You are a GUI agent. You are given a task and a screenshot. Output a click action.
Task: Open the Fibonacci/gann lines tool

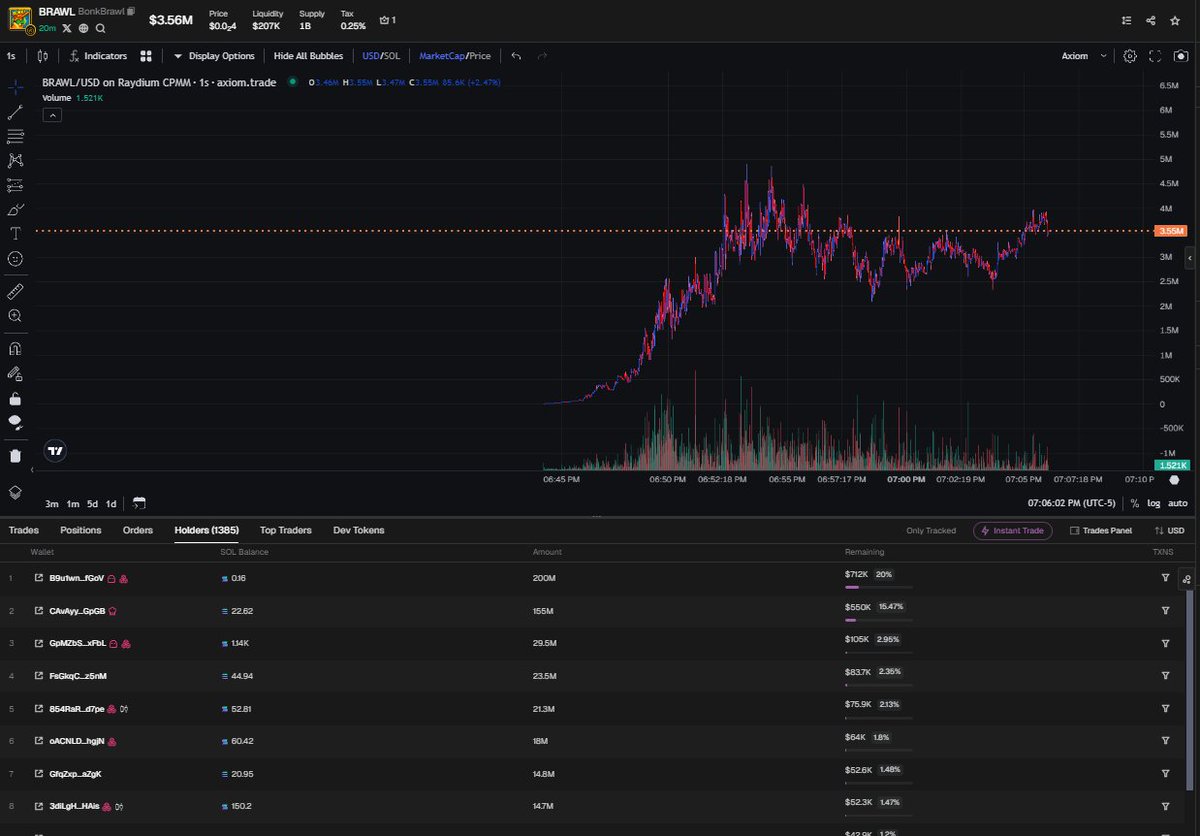(15, 136)
